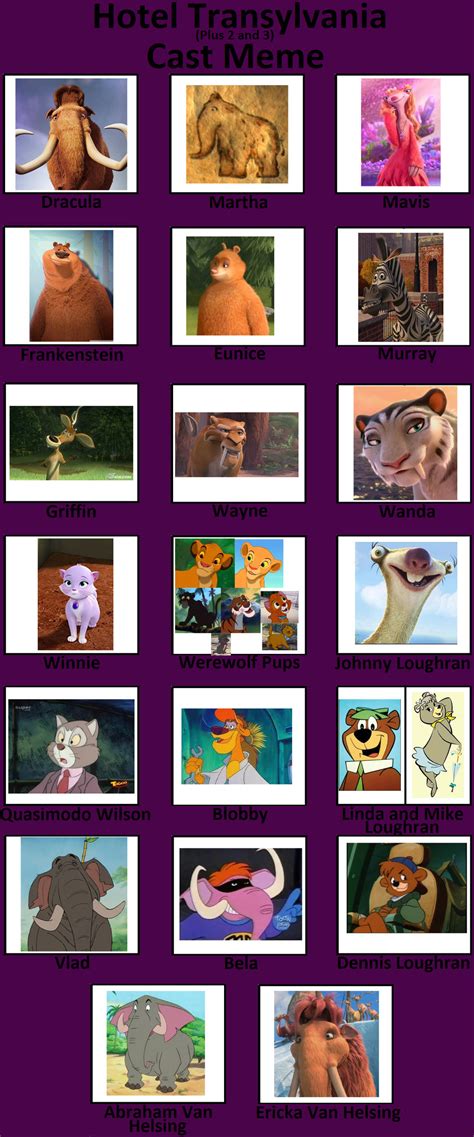Image resolution: width=474 pixels, height=1137 pixels.
Task: Click the Sid sloth image for Johnny Loughran
Action: (406, 592)
